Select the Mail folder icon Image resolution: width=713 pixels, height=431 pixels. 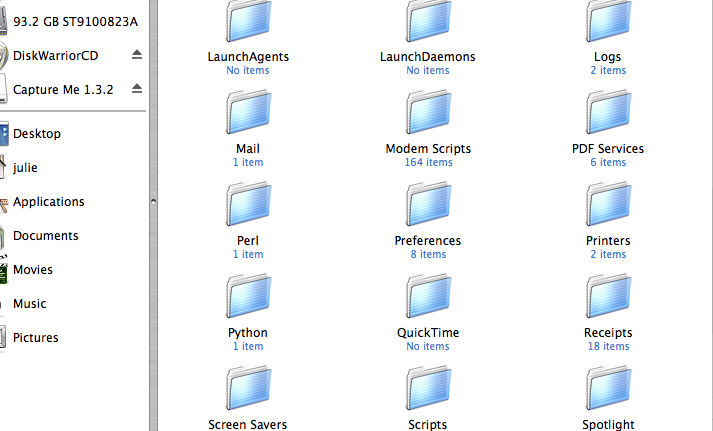pos(248,112)
